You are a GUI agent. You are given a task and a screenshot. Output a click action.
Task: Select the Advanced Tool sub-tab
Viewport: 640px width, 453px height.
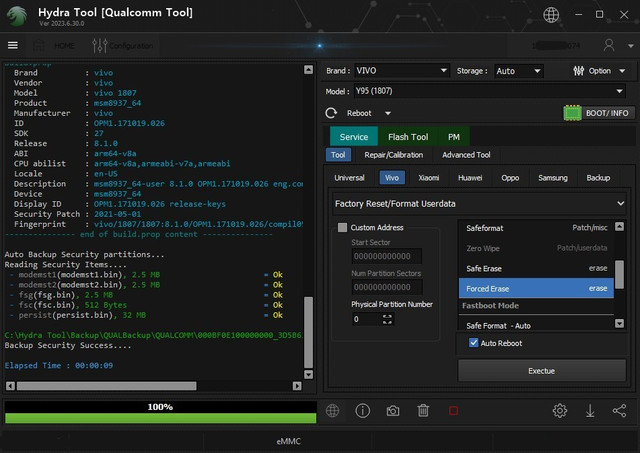coord(466,155)
